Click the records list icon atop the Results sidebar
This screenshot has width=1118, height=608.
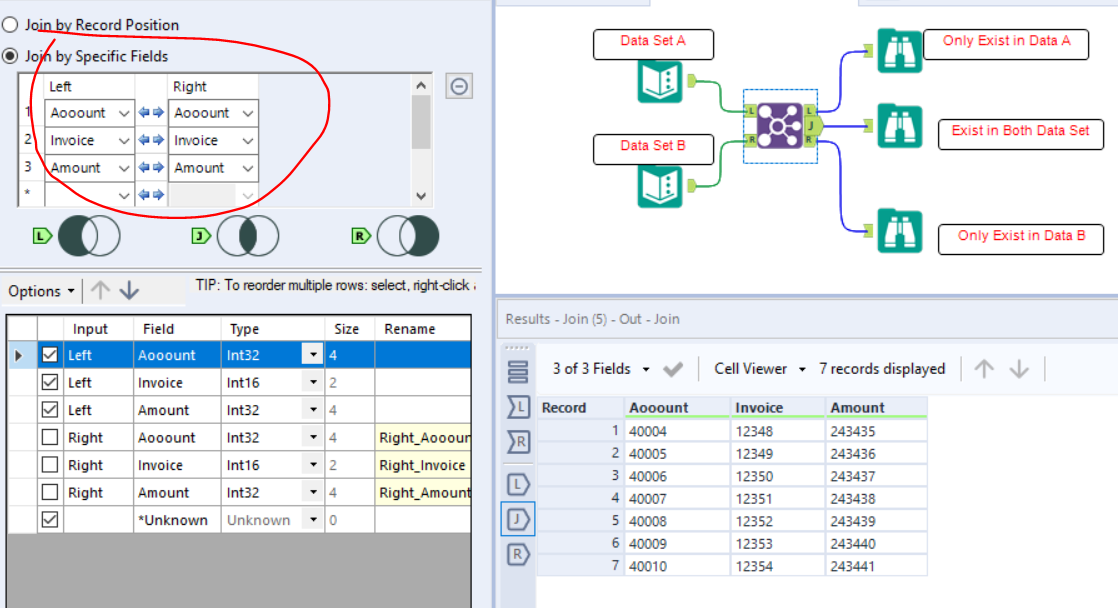516,372
